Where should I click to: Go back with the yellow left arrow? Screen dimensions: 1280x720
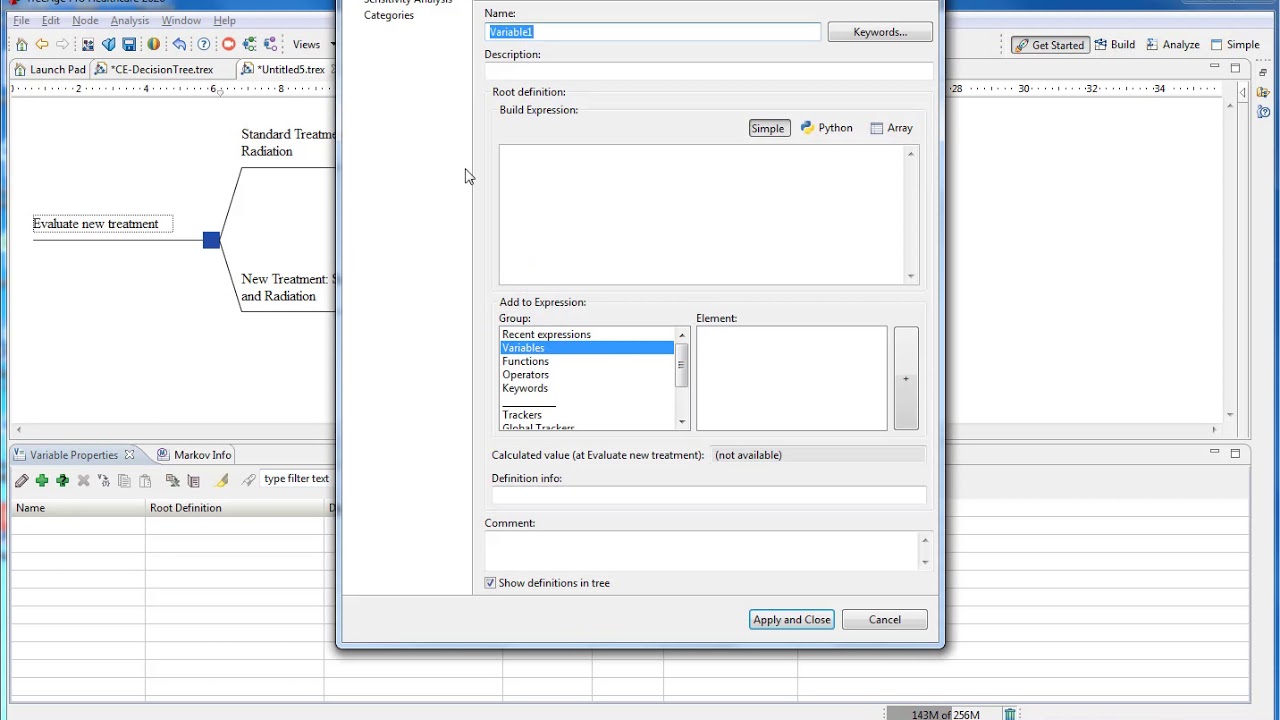pyautogui.click(x=42, y=44)
